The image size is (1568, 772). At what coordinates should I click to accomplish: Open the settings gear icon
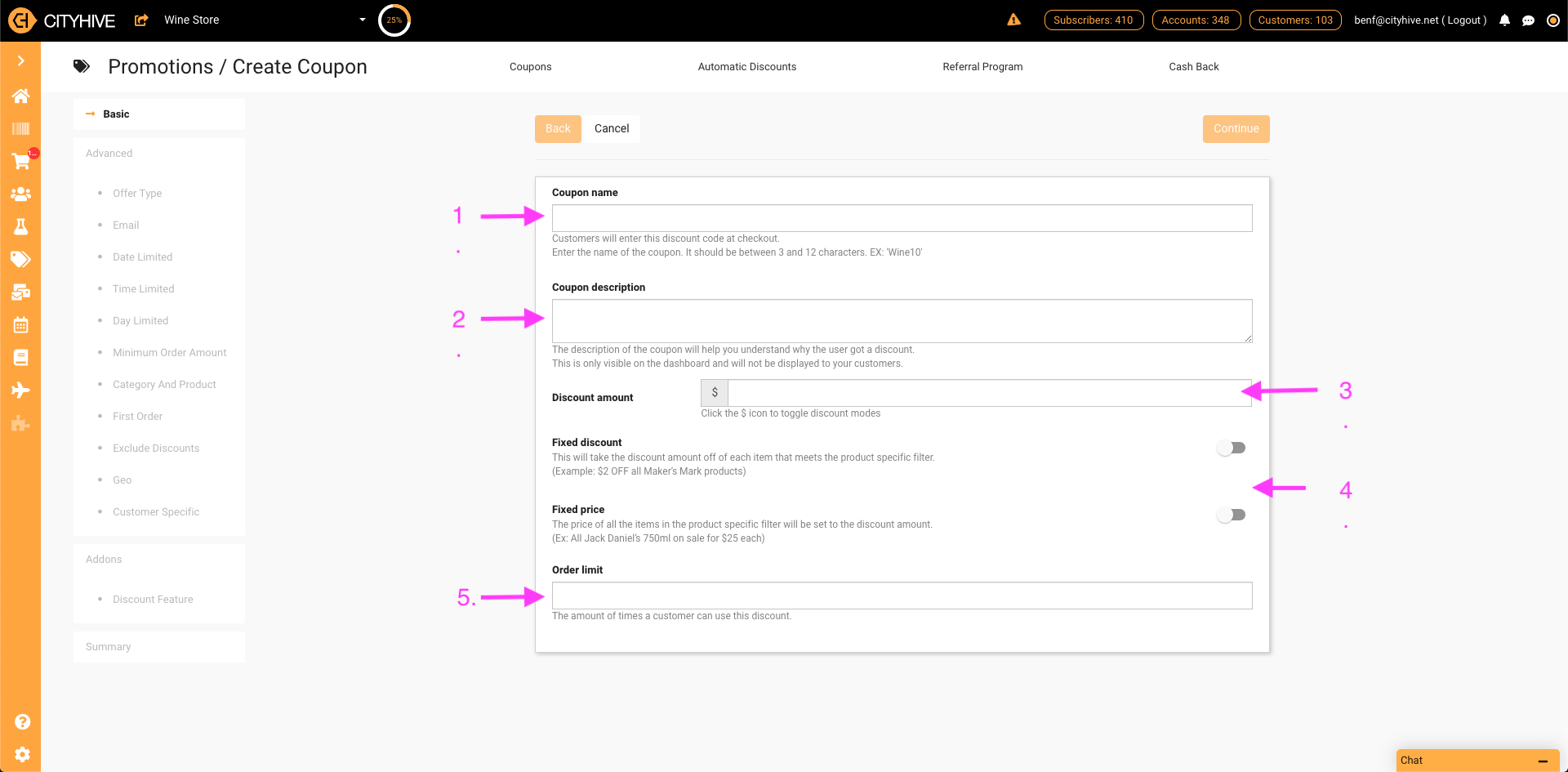[x=23, y=754]
